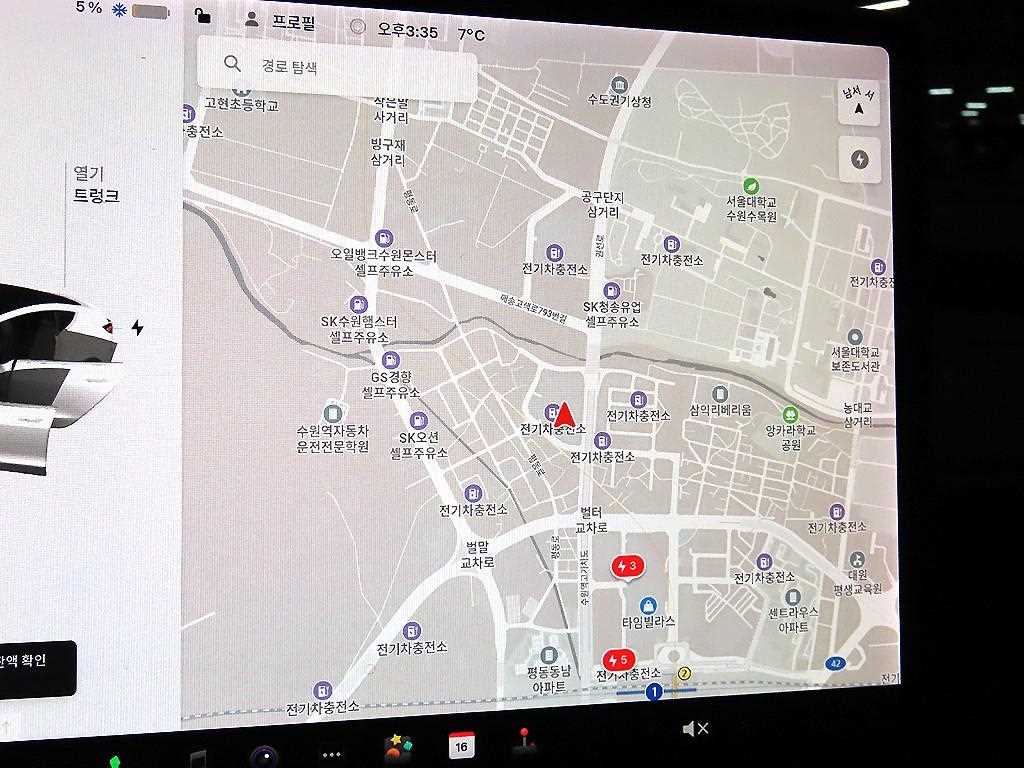Show chargers with the lightning bolt map button

click(x=859, y=160)
